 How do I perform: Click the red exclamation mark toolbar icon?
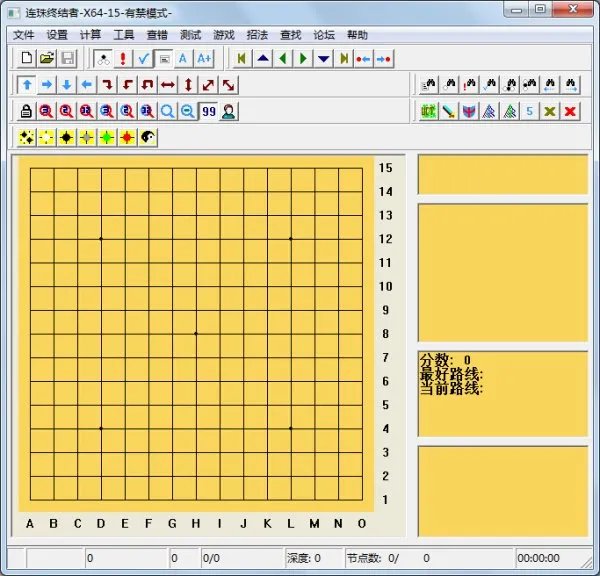click(x=123, y=59)
